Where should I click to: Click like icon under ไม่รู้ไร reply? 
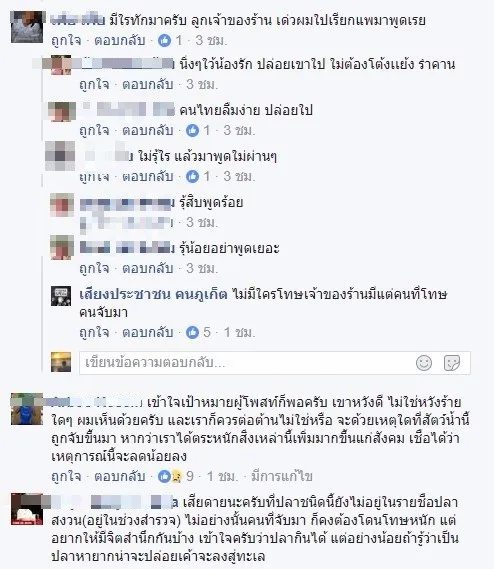click(192, 176)
